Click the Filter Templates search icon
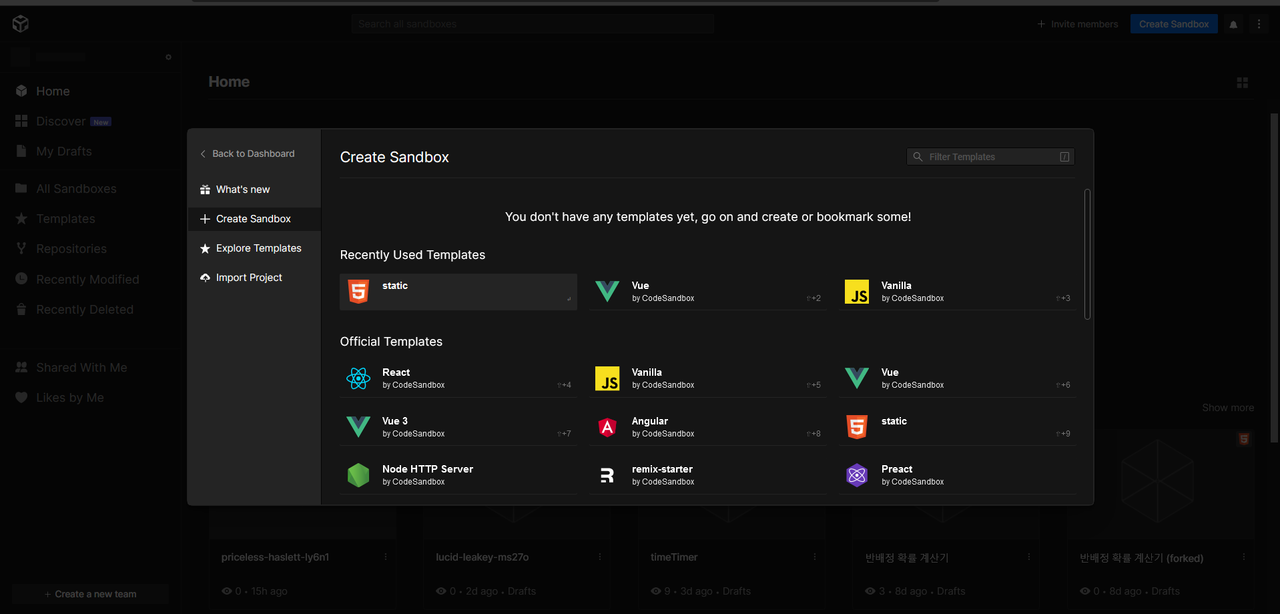 917,157
